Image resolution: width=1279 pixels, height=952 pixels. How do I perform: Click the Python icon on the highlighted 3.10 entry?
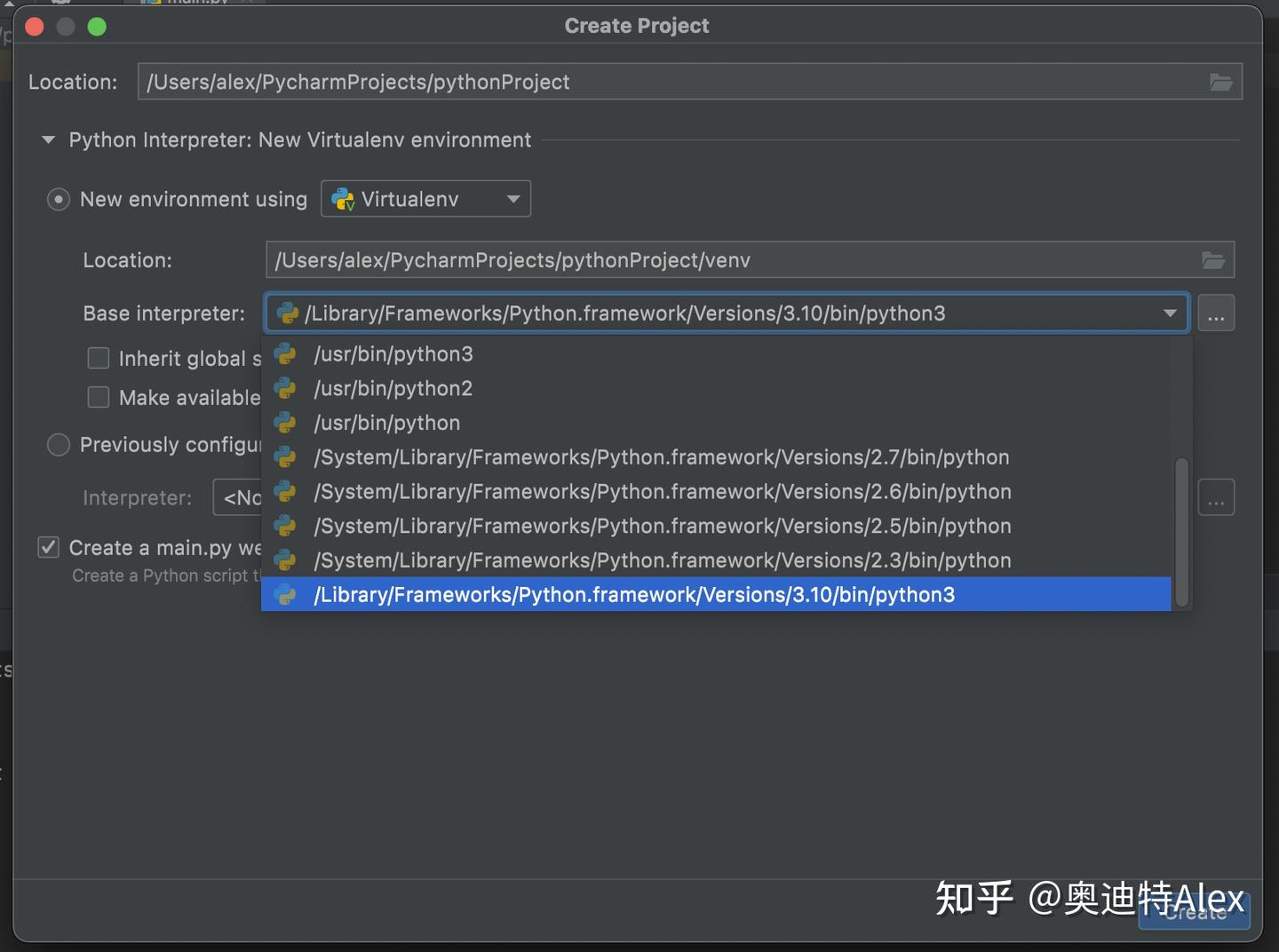point(285,595)
